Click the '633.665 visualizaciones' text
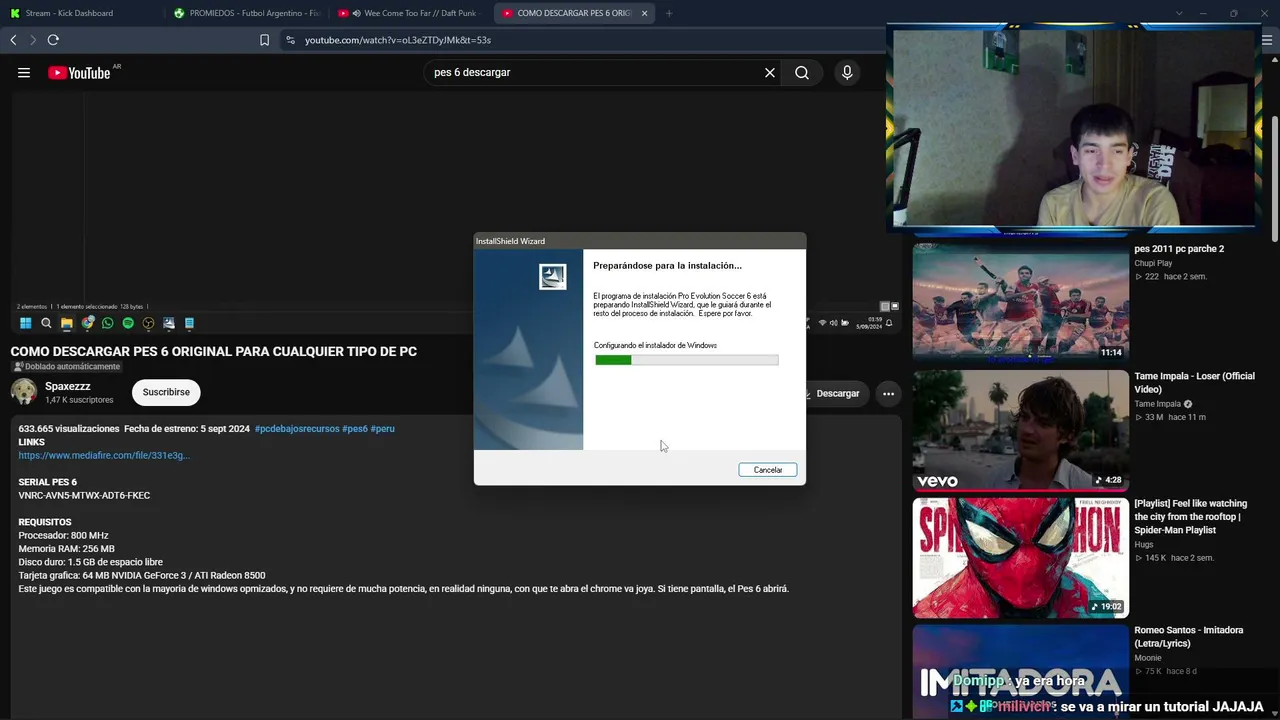 coord(69,429)
